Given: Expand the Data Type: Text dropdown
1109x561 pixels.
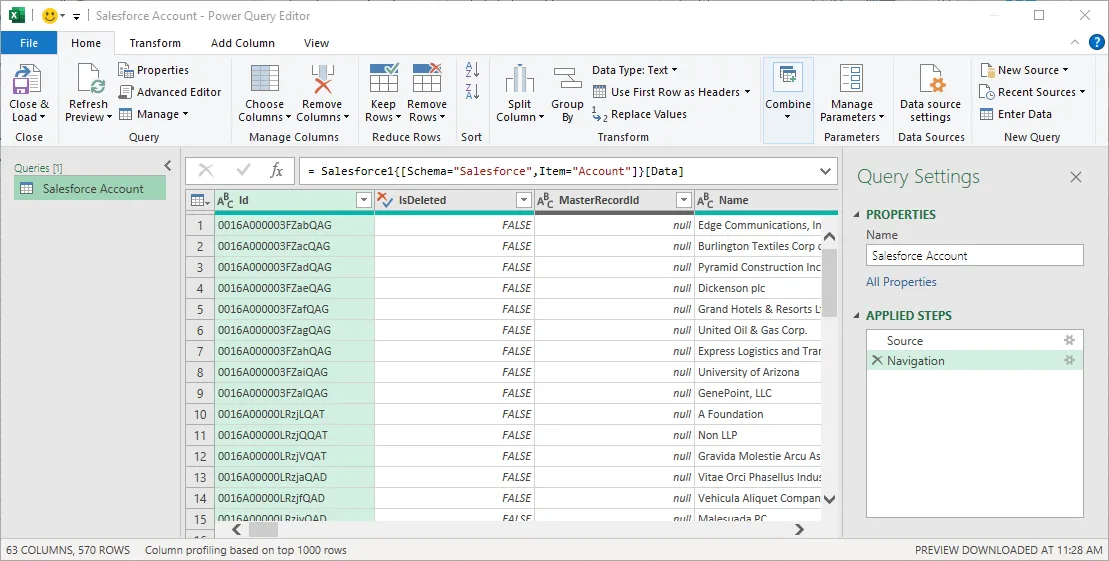Looking at the screenshot, I should pyautogui.click(x=635, y=70).
